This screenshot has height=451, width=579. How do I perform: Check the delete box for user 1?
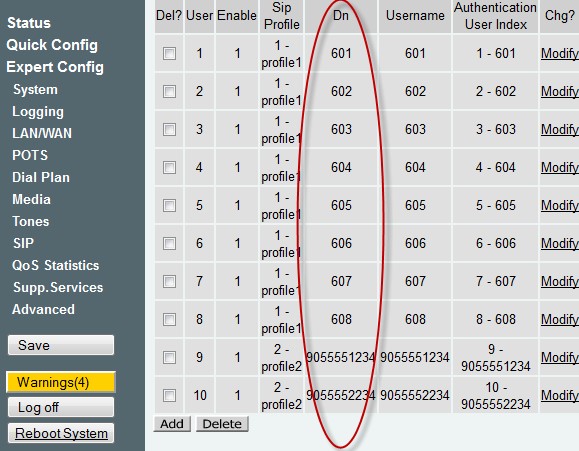pos(169,54)
